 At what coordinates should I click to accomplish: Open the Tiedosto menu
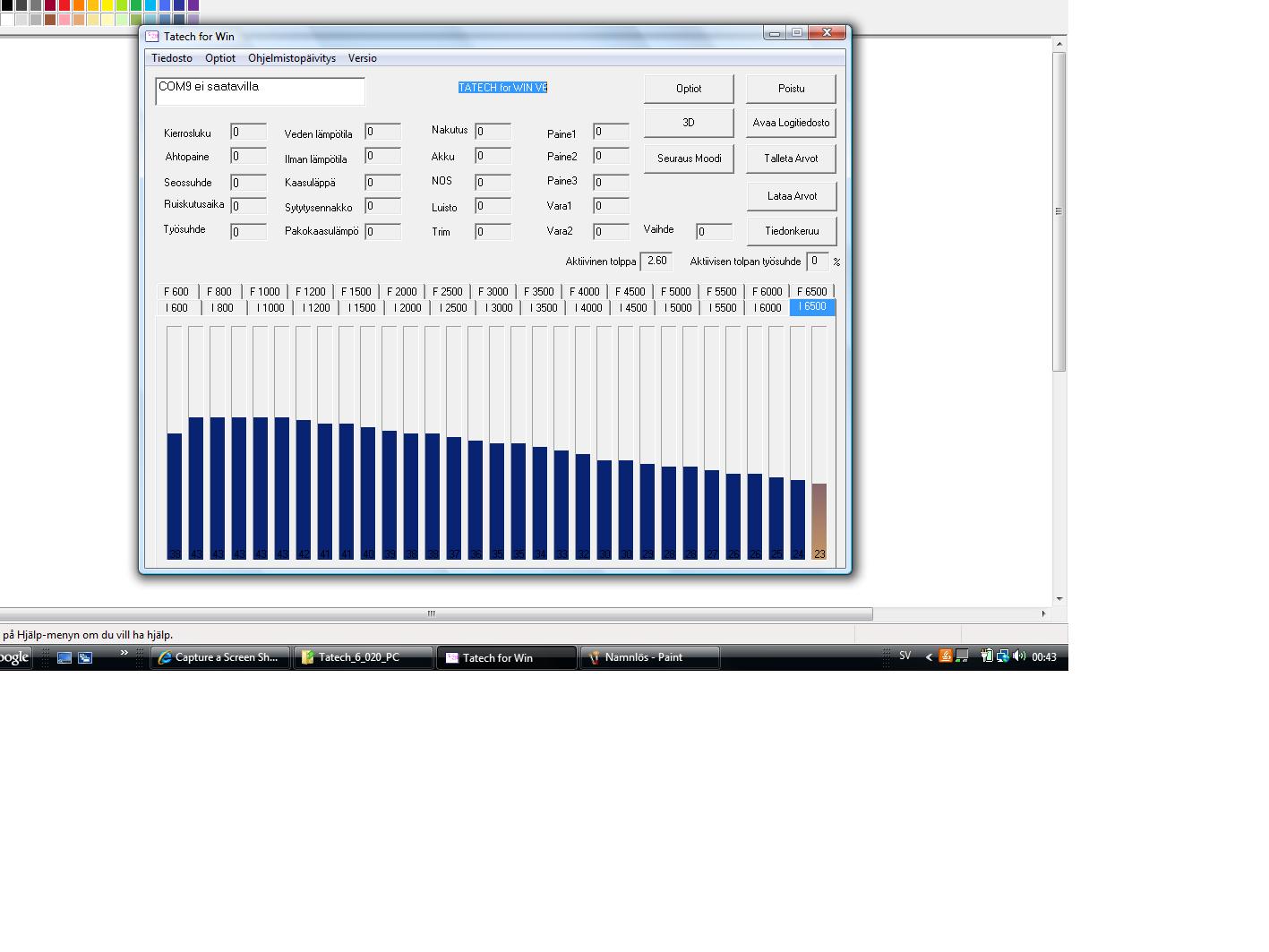pos(172,58)
